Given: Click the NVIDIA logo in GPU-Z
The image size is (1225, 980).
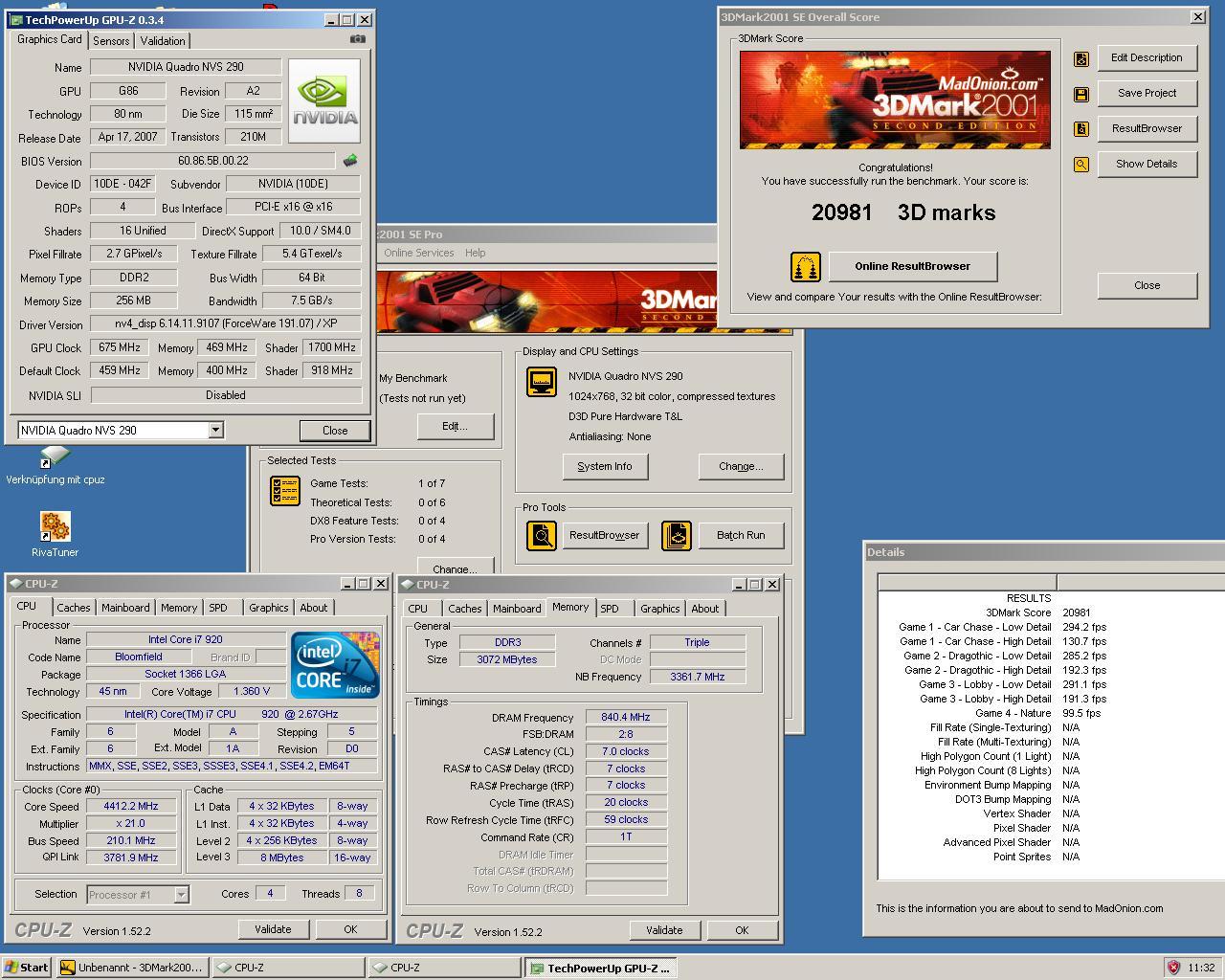Looking at the screenshot, I should point(324,100).
